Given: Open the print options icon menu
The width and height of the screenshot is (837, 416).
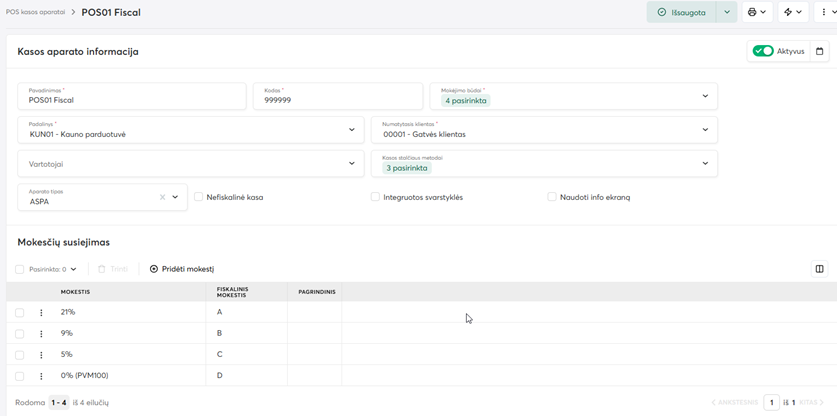Looking at the screenshot, I should 757,13.
